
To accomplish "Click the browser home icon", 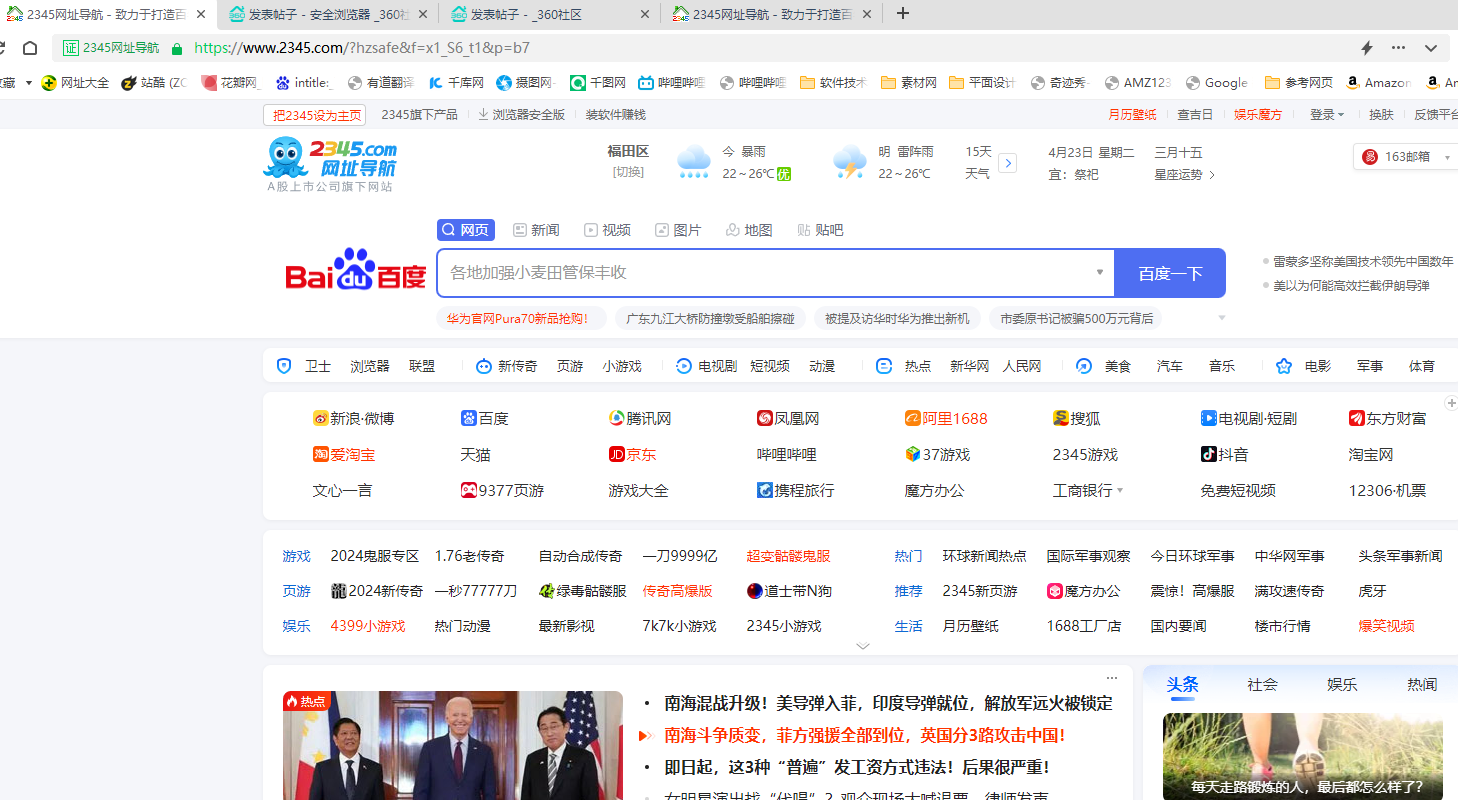I will pyautogui.click(x=30, y=48).
